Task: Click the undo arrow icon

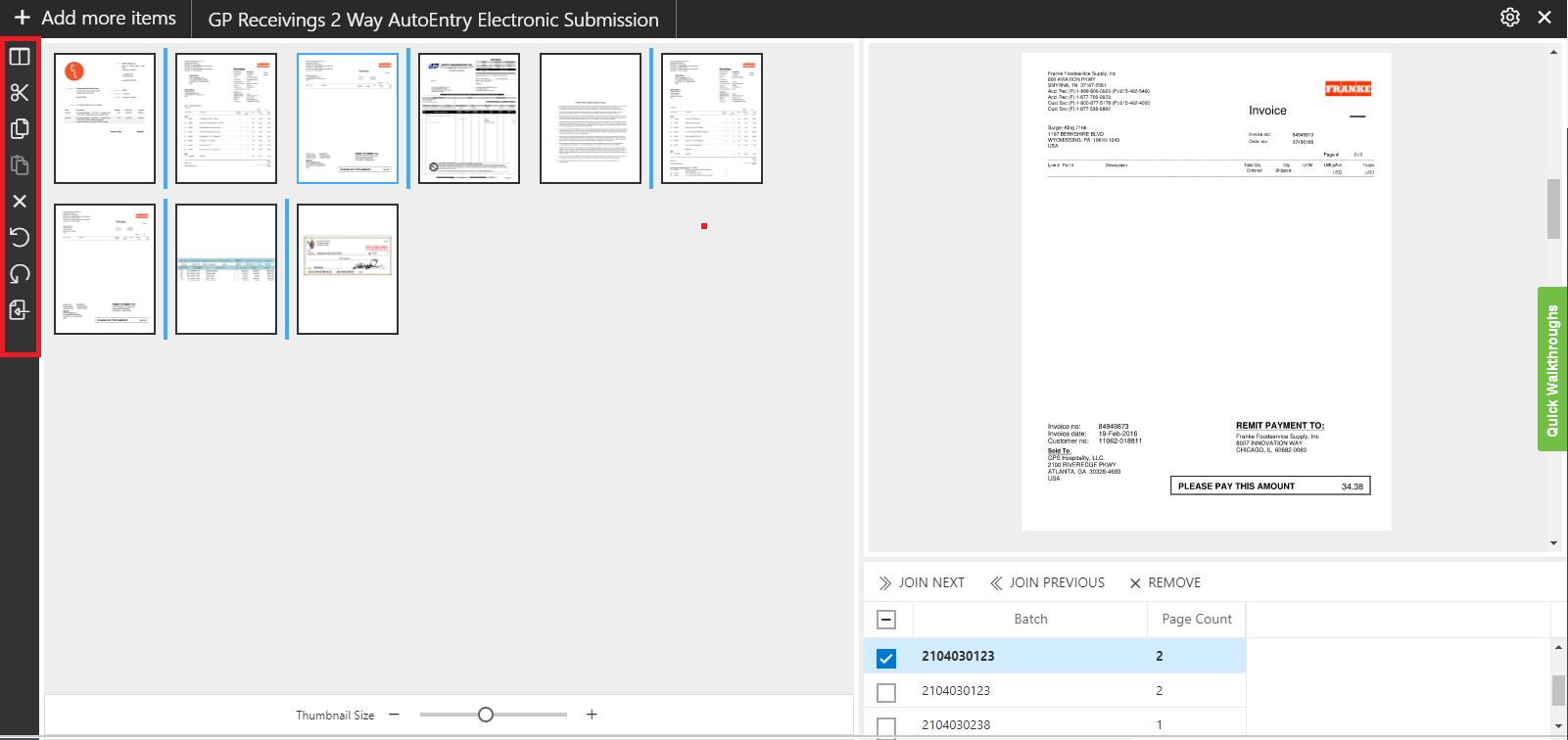Action: [20, 238]
